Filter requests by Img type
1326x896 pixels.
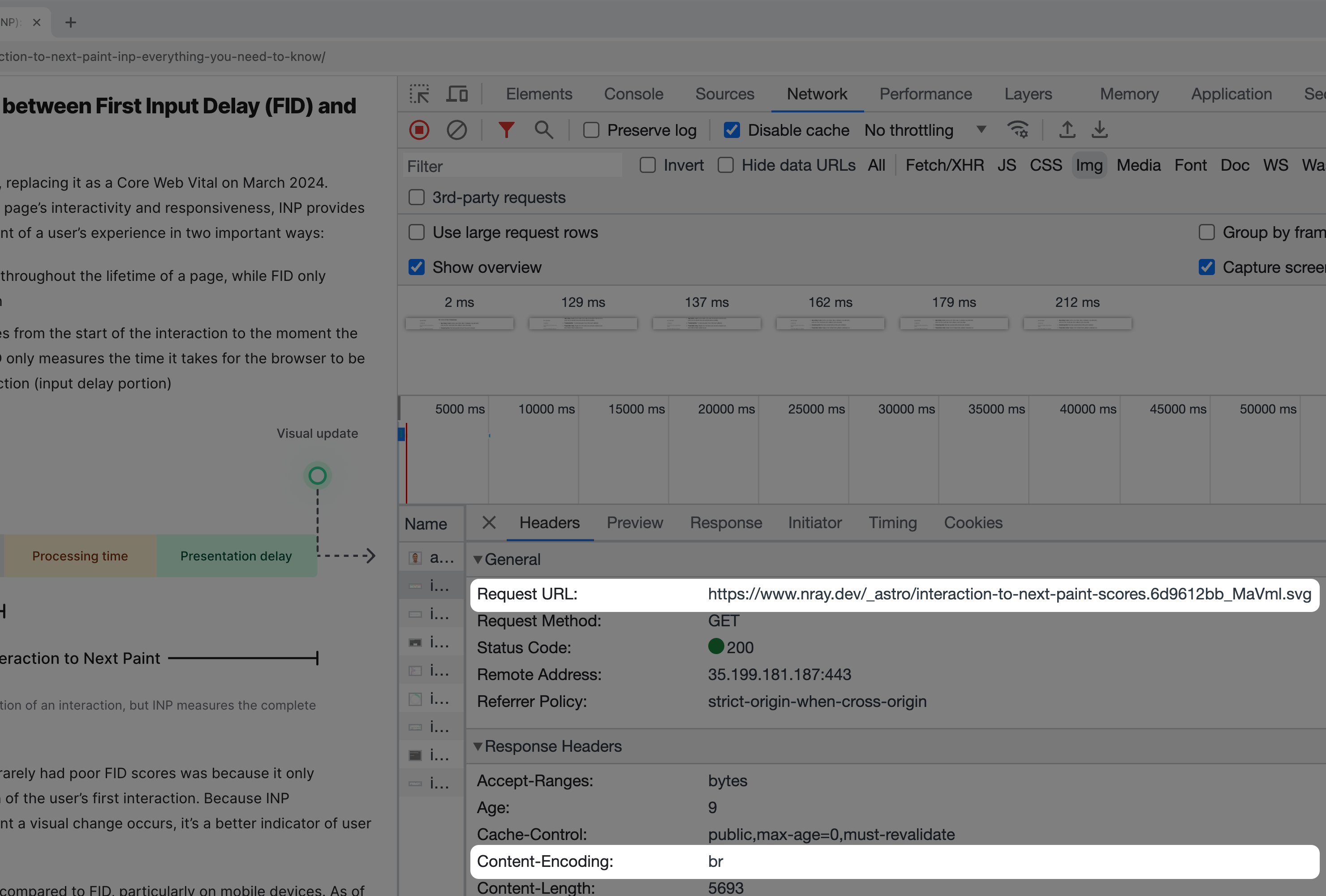1089,165
